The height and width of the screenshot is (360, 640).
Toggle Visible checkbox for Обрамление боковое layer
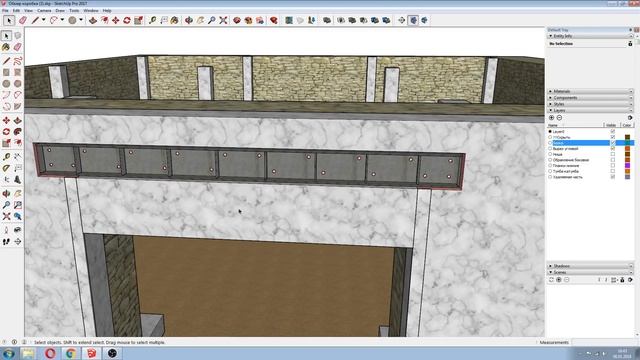[613, 160]
